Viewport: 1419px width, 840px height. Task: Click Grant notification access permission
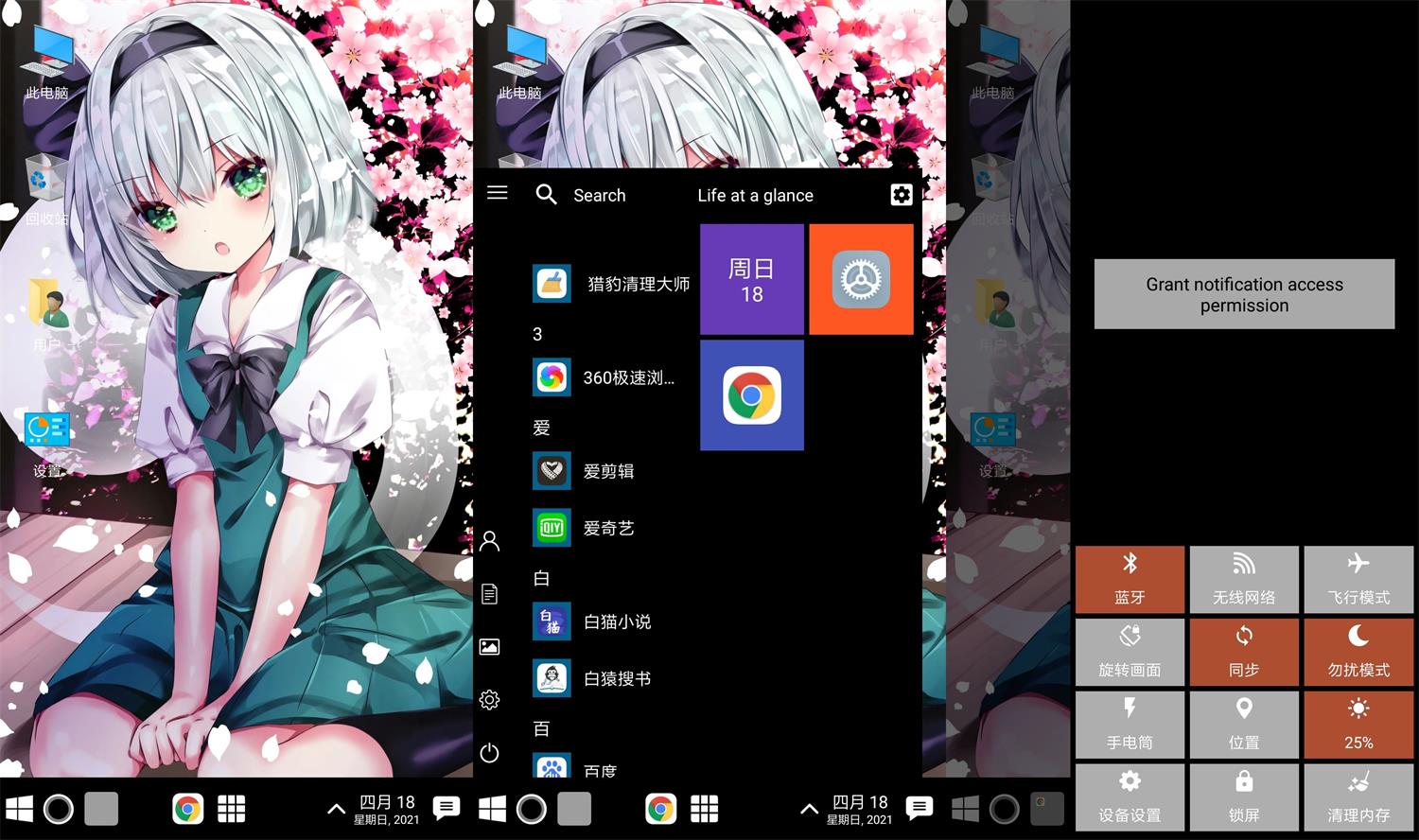(x=1244, y=294)
